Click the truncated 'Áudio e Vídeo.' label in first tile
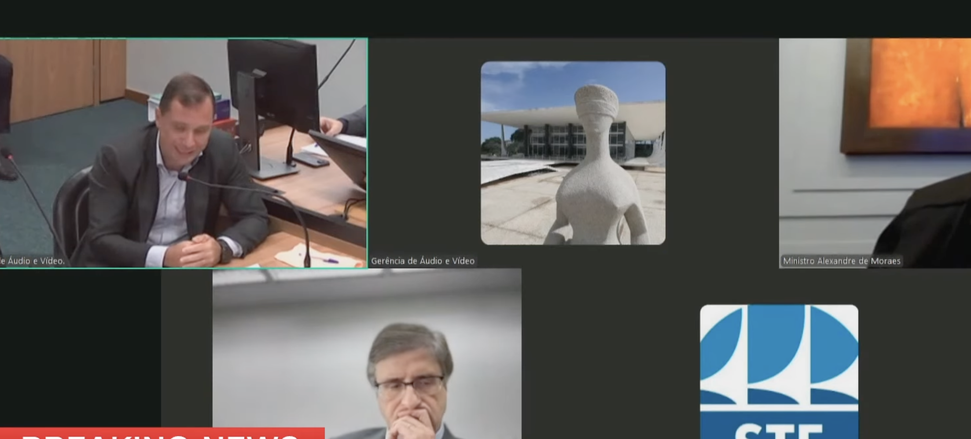971x439 pixels. tap(33, 261)
